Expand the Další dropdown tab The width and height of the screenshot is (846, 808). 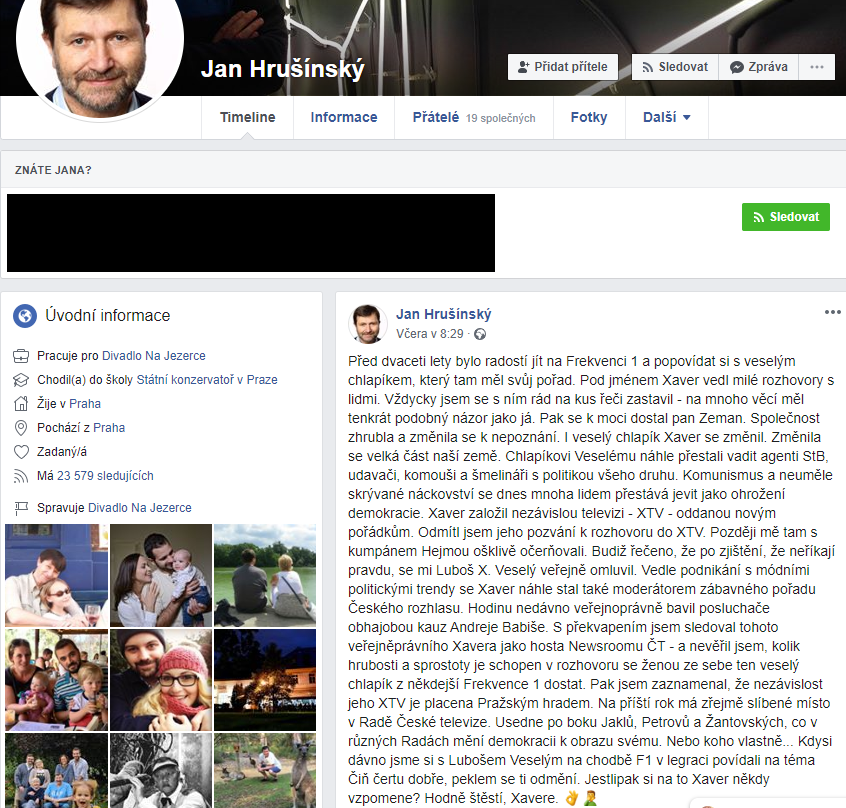click(x=666, y=117)
